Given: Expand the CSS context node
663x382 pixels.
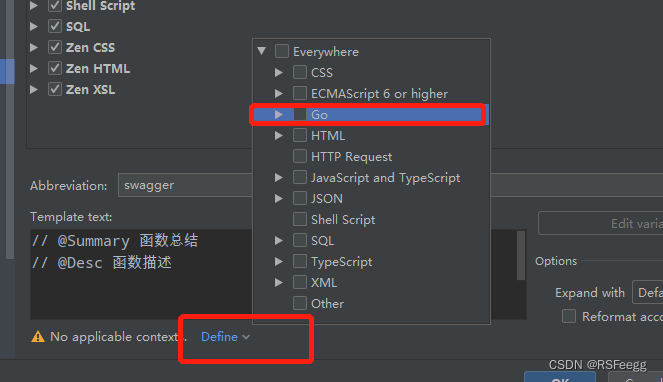Looking at the screenshot, I should (x=279, y=72).
